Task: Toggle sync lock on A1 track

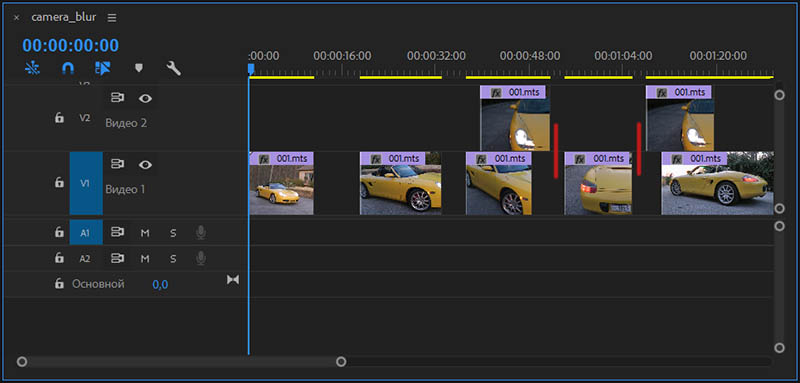Action: pos(118,233)
